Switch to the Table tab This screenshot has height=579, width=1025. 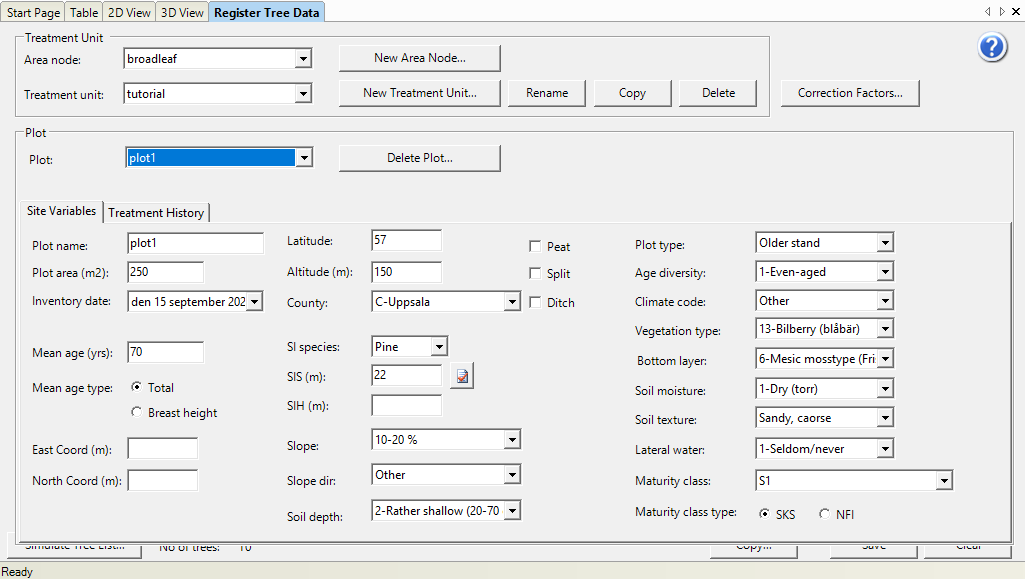coord(84,12)
